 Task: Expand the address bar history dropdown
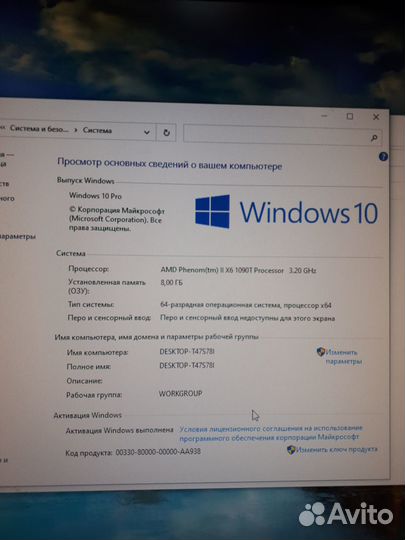click(147, 132)
